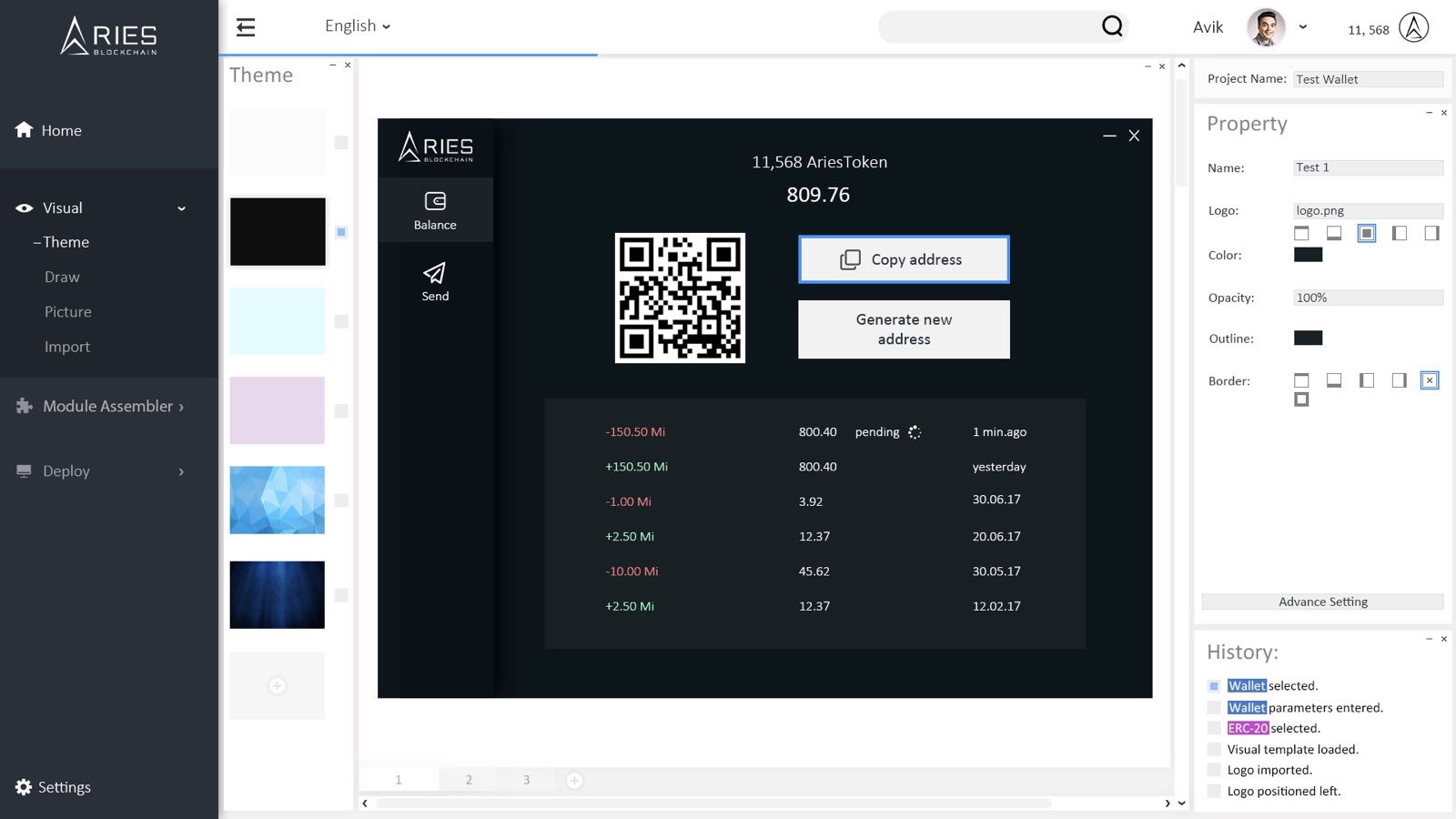1456x819 pixels.
Task: Select the no-border icon
Action: click(1430, 380)
